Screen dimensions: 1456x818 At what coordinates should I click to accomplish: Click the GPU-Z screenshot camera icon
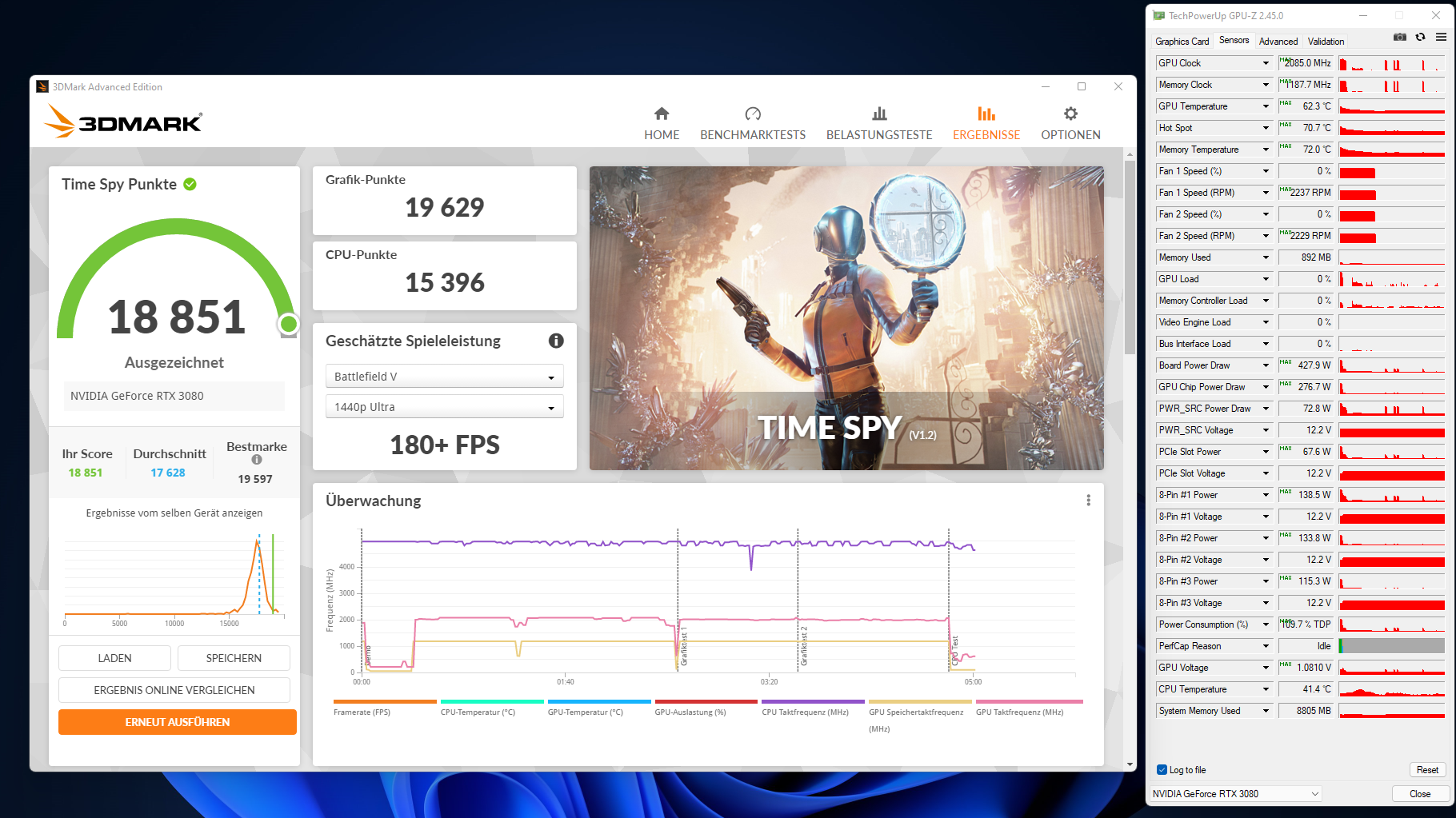[1399, 37]
